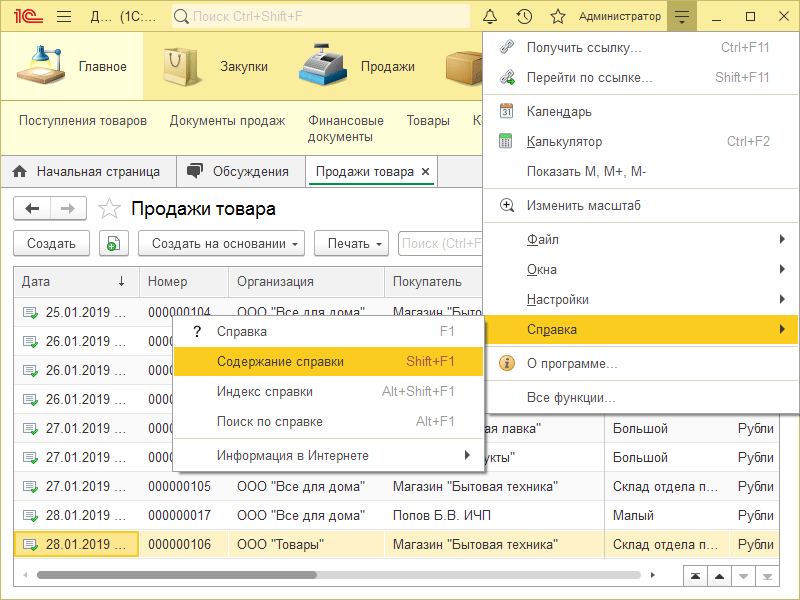Image resolution: width=800 pixels, height=600 pixels.
Task: Choose Показать M, M+, M- item
Action: click(x=640, y=171)
